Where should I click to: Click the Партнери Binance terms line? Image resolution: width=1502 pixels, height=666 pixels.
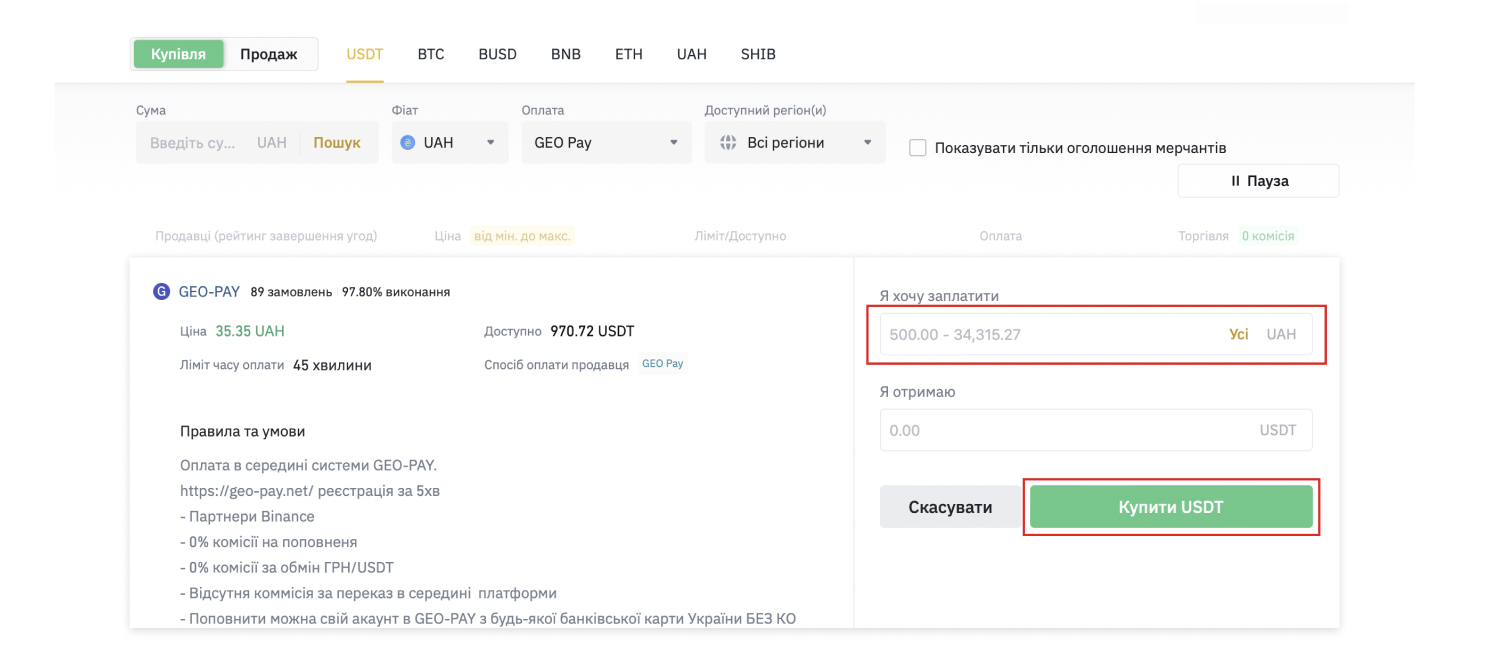coord(247,517)
